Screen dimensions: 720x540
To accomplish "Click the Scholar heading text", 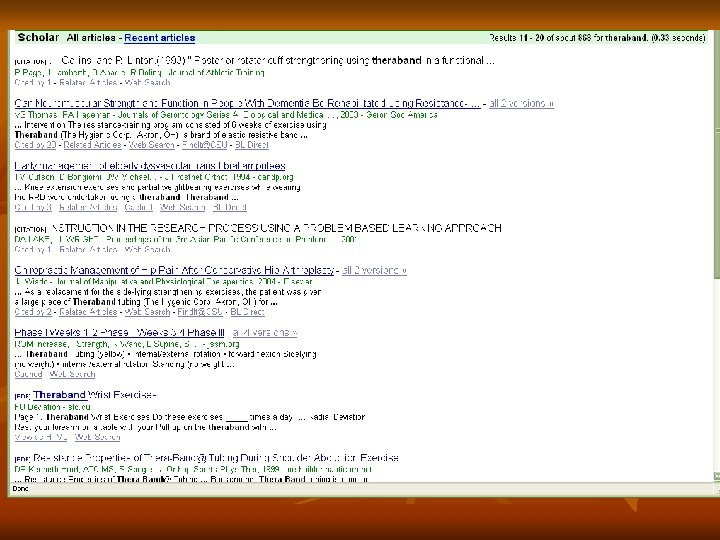I will pos(38,38).
